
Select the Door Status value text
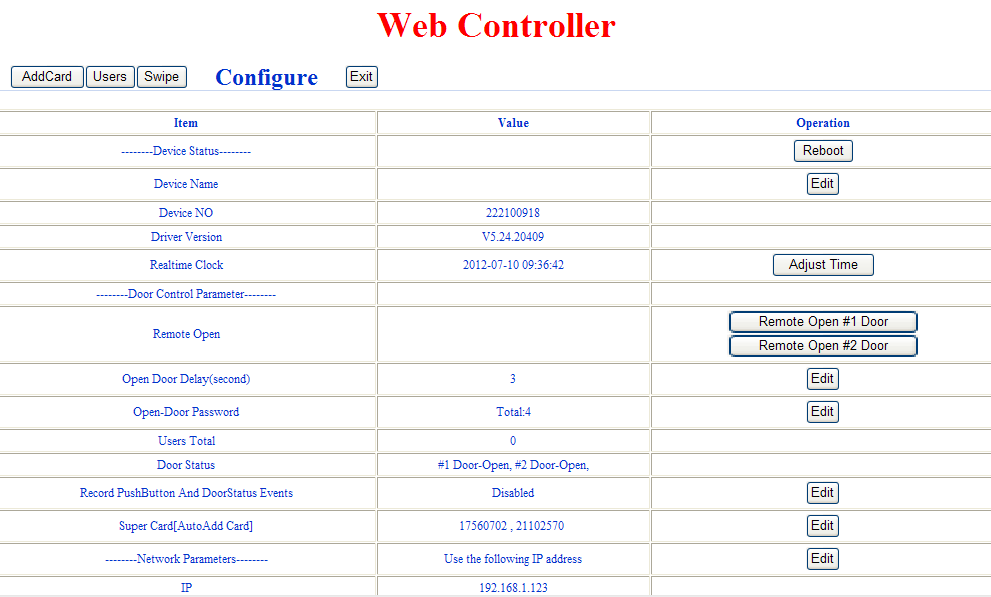click(513, 464)
